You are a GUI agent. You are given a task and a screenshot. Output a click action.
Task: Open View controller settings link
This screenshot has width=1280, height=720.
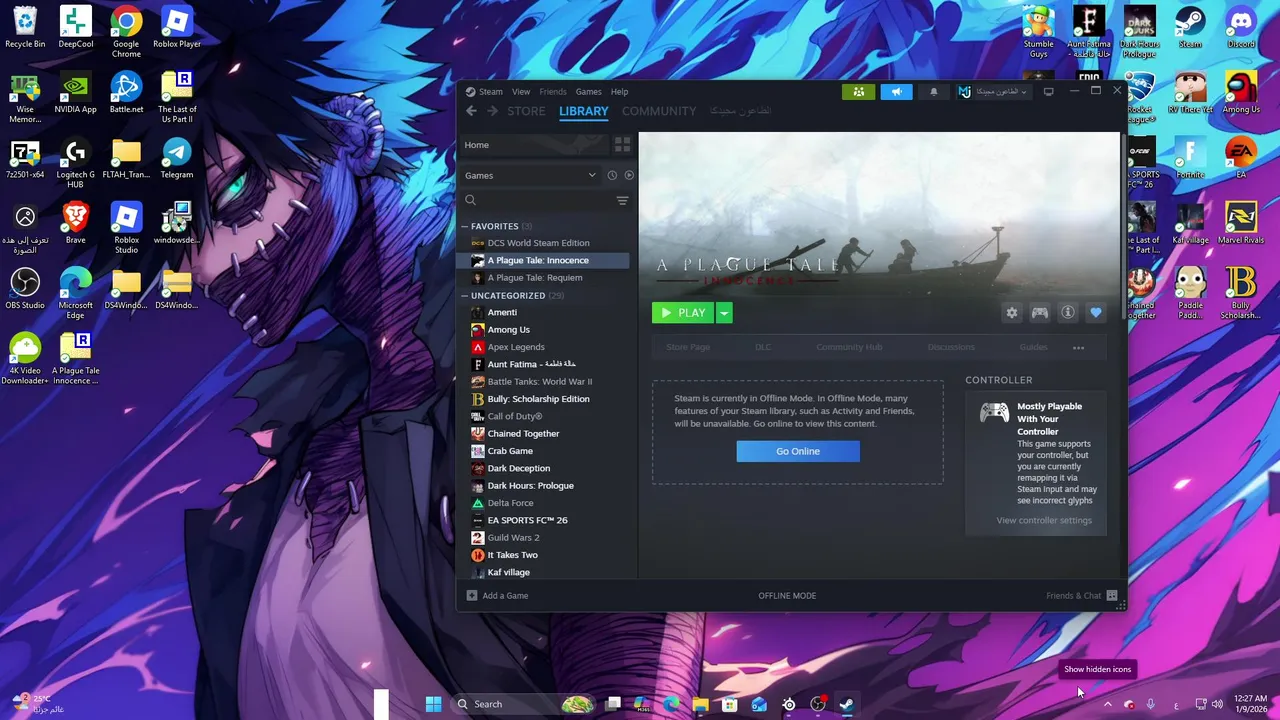pos(1044,520)
